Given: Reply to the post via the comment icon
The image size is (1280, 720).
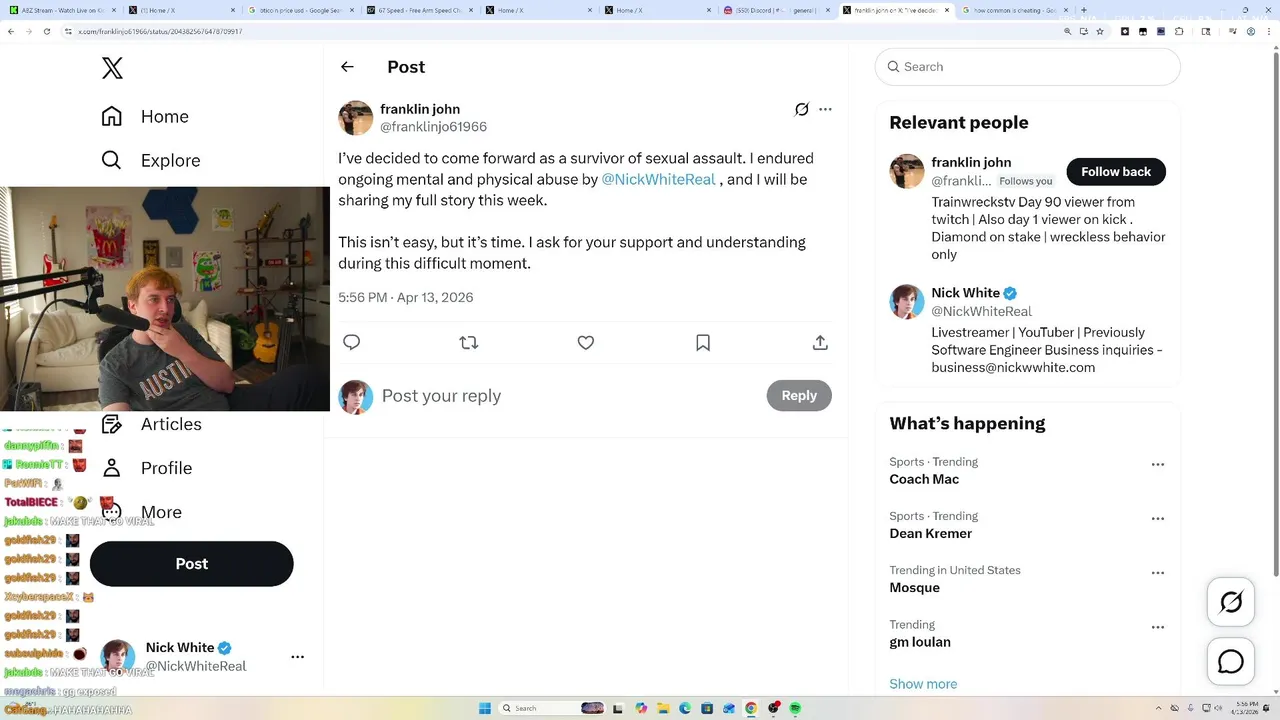Looking at the screenshot, I should coord(351,342).
